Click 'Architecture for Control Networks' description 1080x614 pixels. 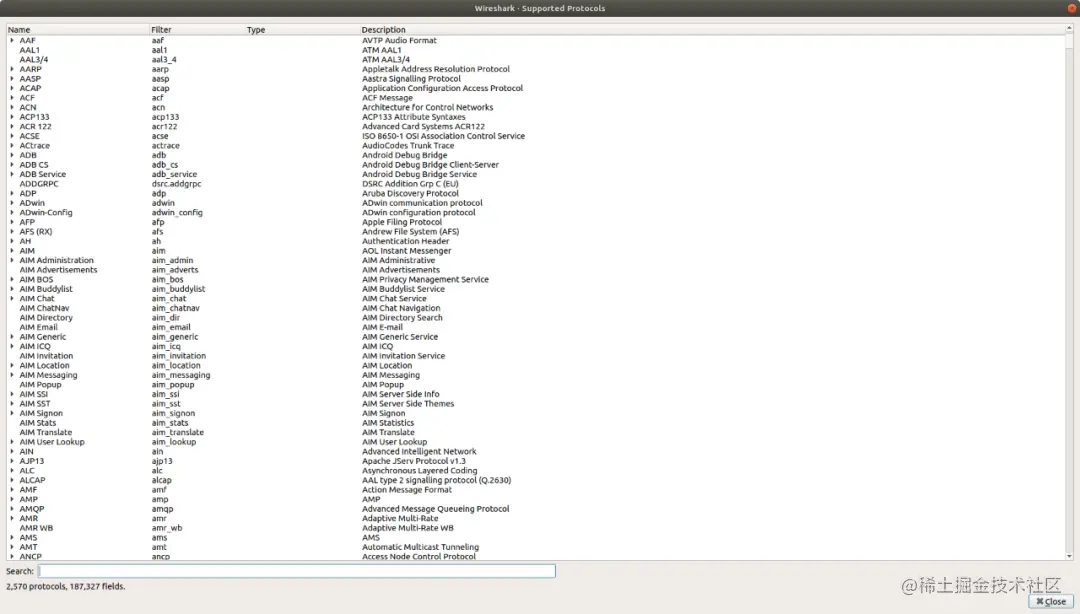click(x=428, y=108)
